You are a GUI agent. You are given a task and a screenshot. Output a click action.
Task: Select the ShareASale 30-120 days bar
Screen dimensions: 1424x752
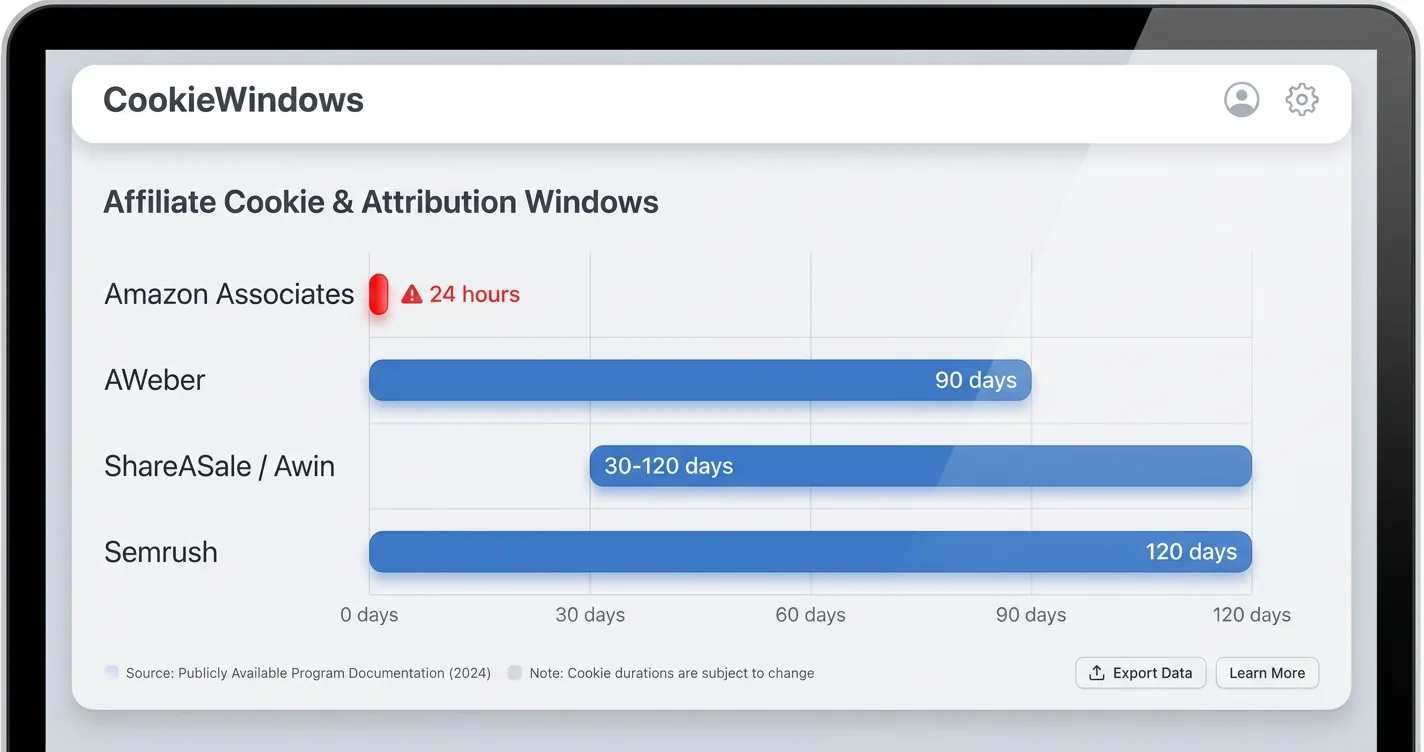(921, 466)
